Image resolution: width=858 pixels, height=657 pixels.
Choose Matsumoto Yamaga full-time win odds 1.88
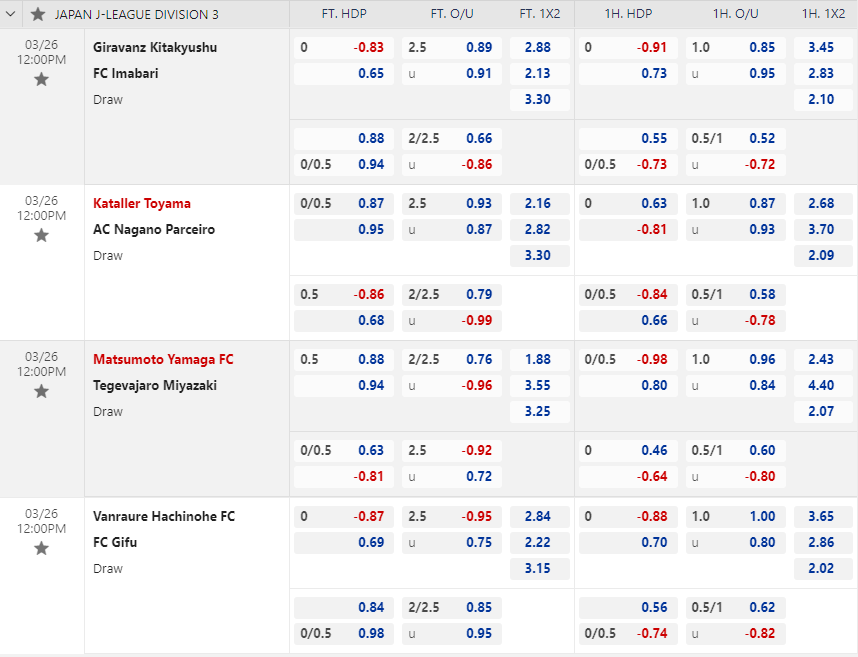[540, 359]
